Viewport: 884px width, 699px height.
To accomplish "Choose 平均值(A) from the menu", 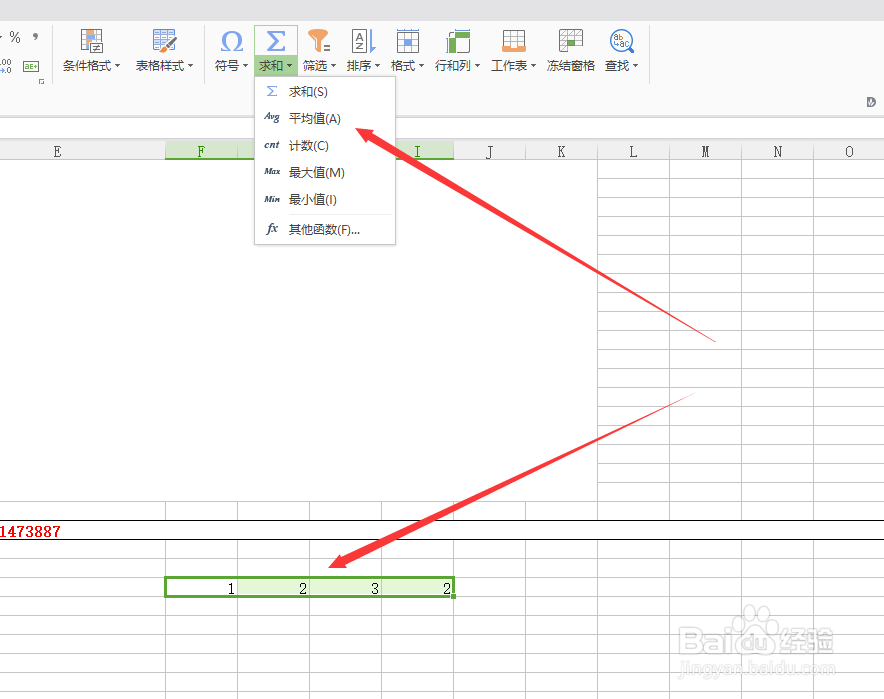I will pyautogui.click(x=325, y=118).
